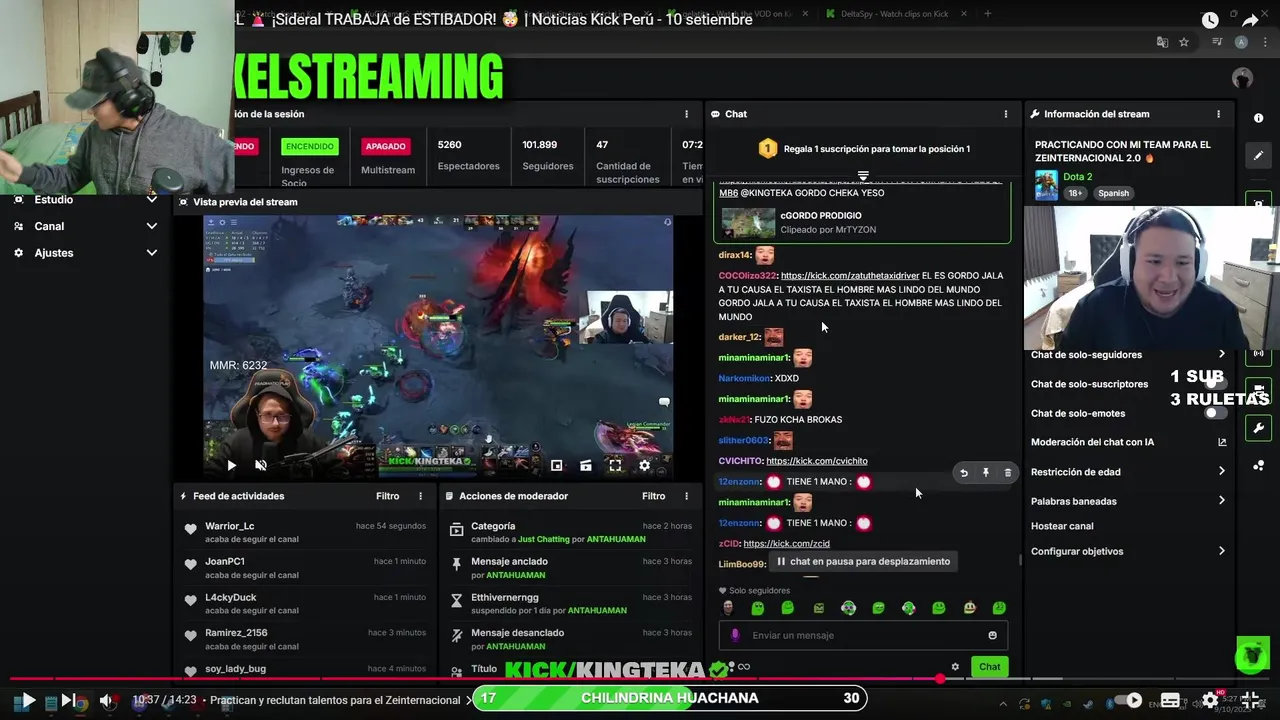Click the YouTube Share arrow icon
Screen dimensions: 1280x720
(1250, 20)
